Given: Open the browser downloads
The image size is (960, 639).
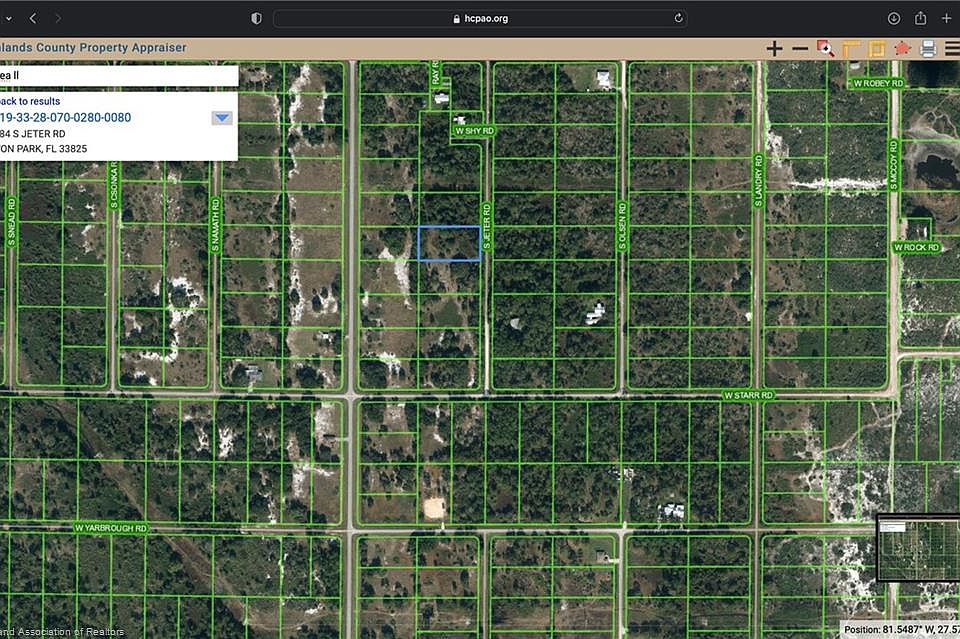Looking at the screenshot, I should (x=894, y=18).
